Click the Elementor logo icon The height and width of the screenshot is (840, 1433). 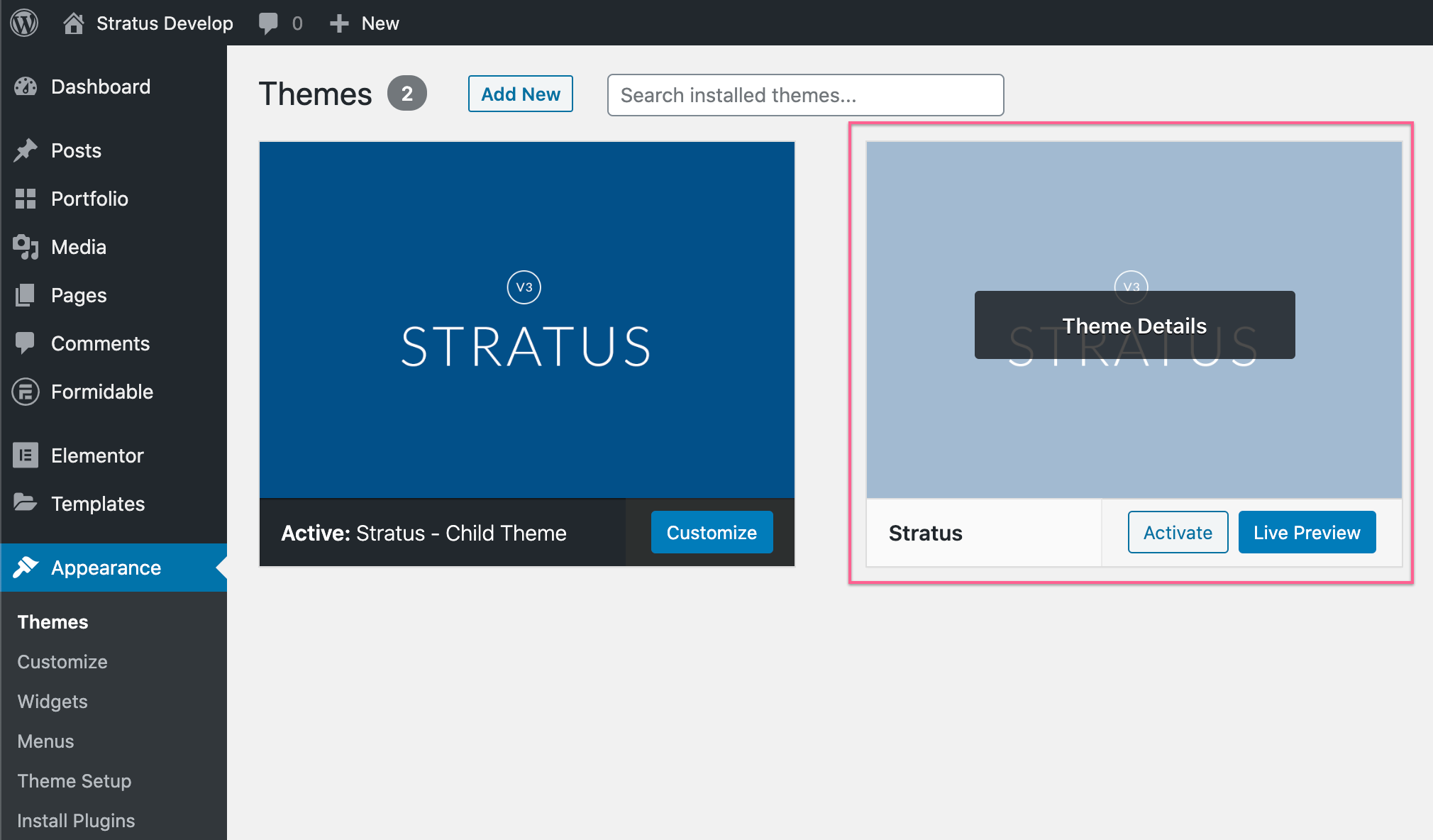(x=26, y=455)
